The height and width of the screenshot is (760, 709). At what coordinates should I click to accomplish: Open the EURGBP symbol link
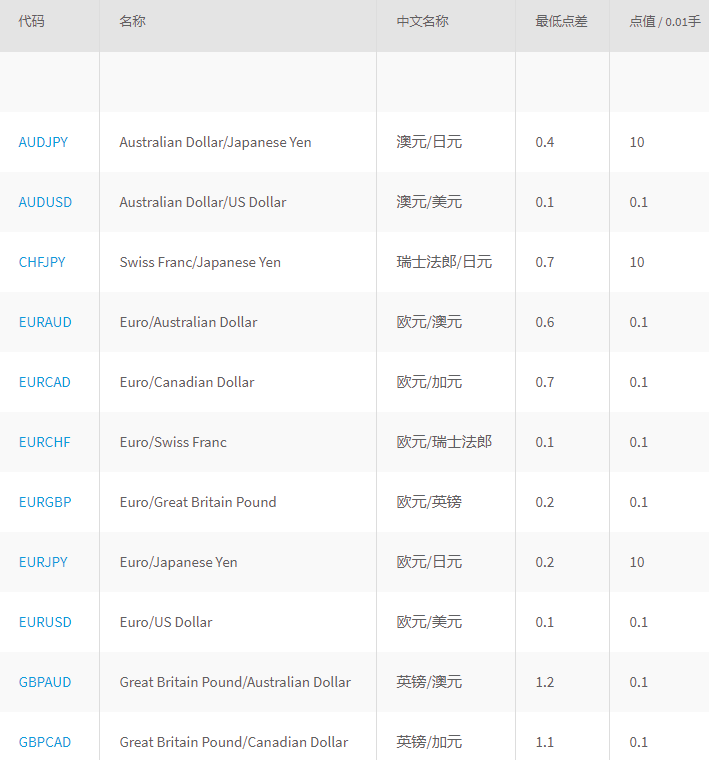coord(45,502)
